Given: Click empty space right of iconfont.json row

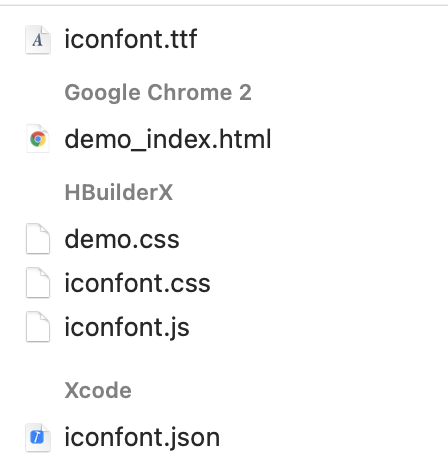Looking at the screenshot, I should 333,438.
